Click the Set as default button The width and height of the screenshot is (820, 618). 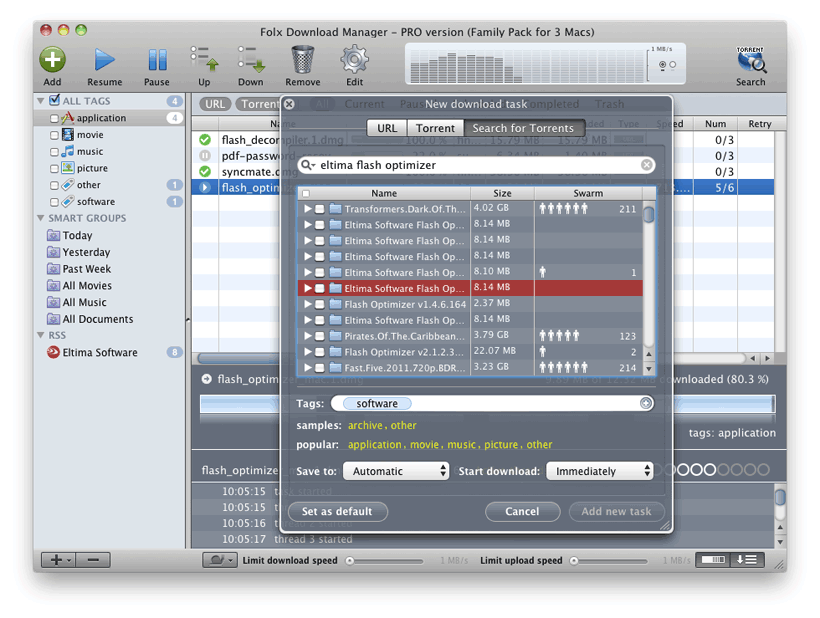pos(337,511)
